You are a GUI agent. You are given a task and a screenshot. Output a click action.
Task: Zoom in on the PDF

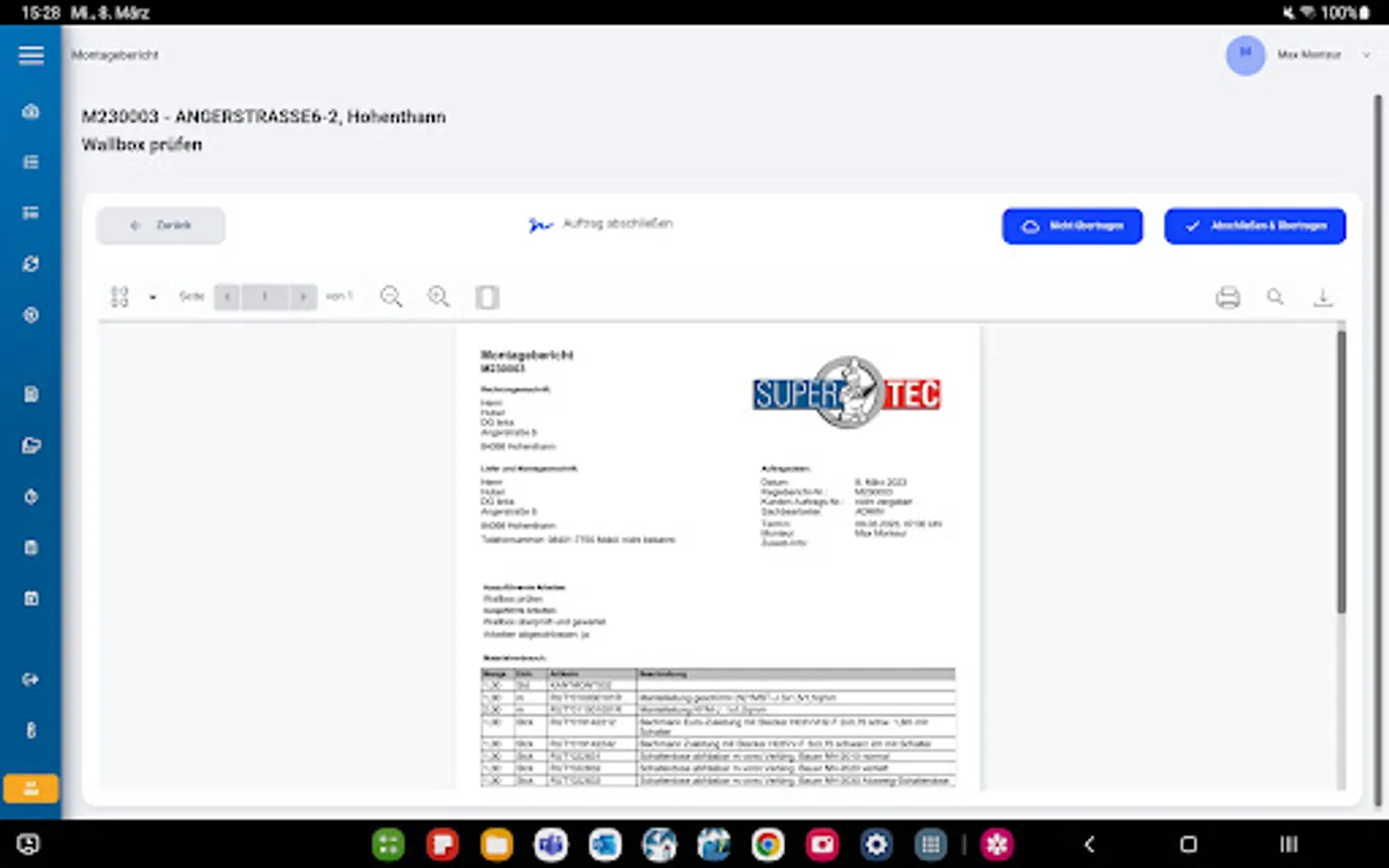438,297
